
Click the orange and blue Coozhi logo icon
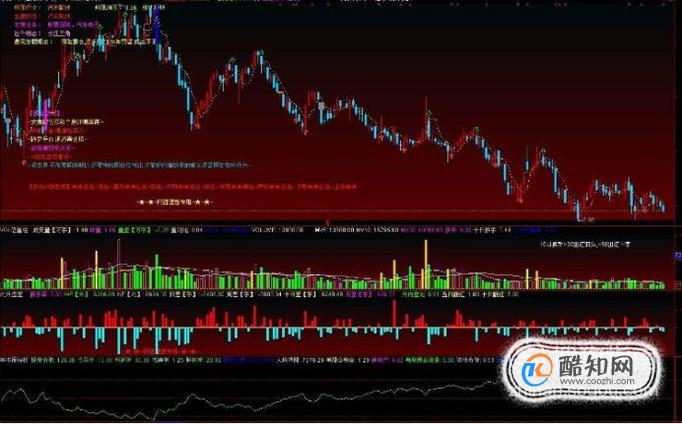537,370
